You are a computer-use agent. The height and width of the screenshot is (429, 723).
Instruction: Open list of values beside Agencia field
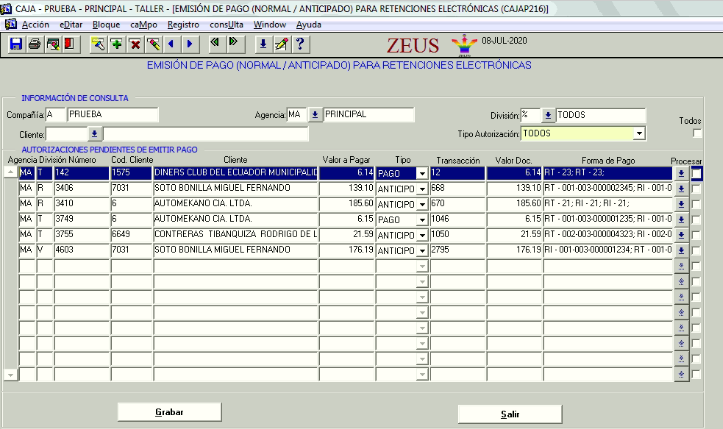point(314,115)
